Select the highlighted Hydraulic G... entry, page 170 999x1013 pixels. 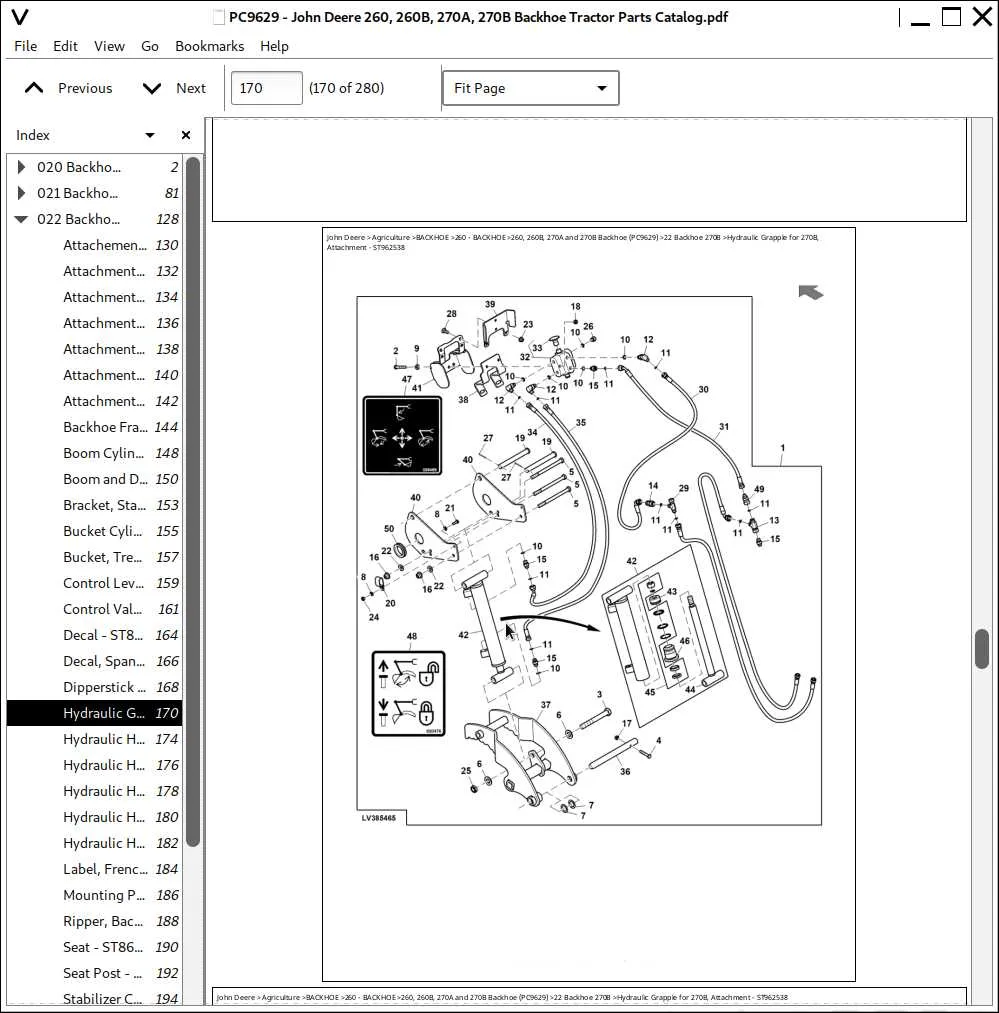coord(95,713)
